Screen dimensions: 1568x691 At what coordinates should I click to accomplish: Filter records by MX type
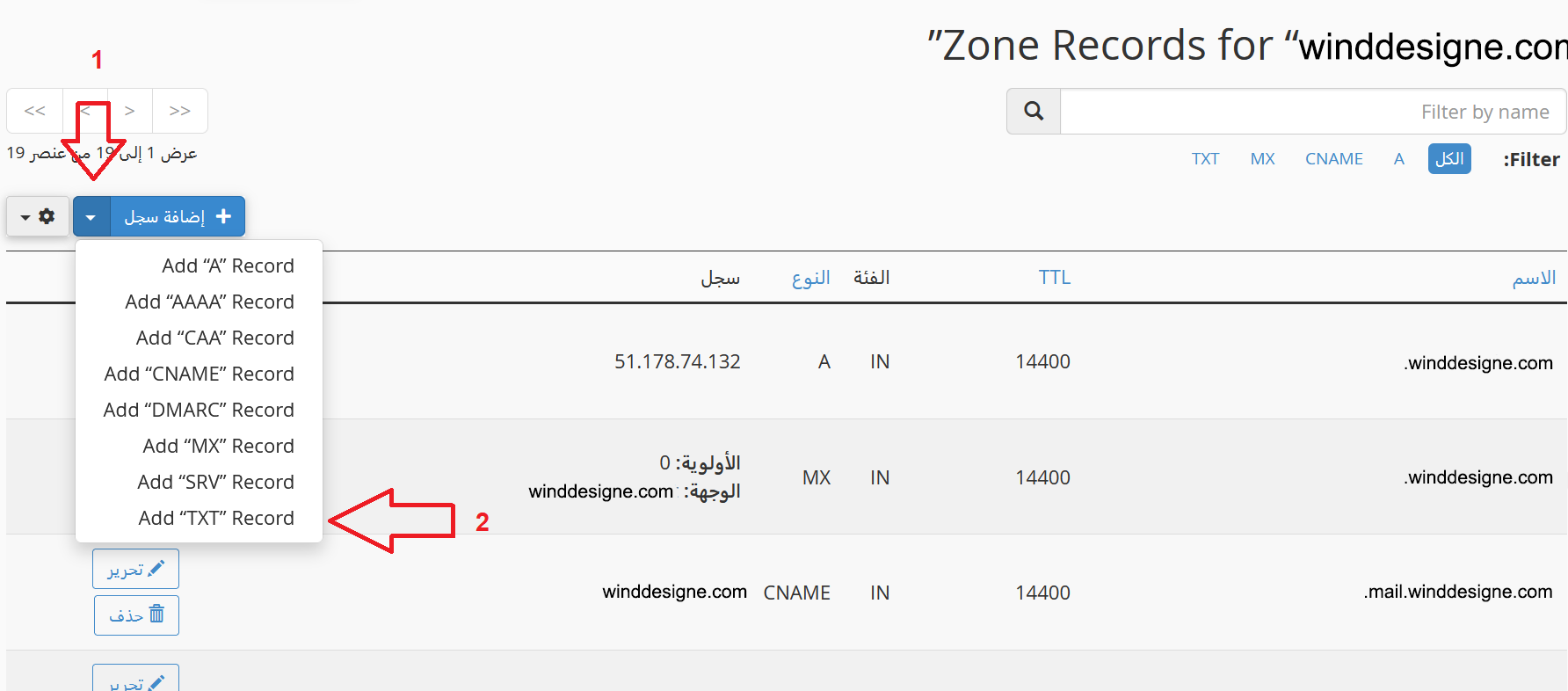pos(1262,159)
